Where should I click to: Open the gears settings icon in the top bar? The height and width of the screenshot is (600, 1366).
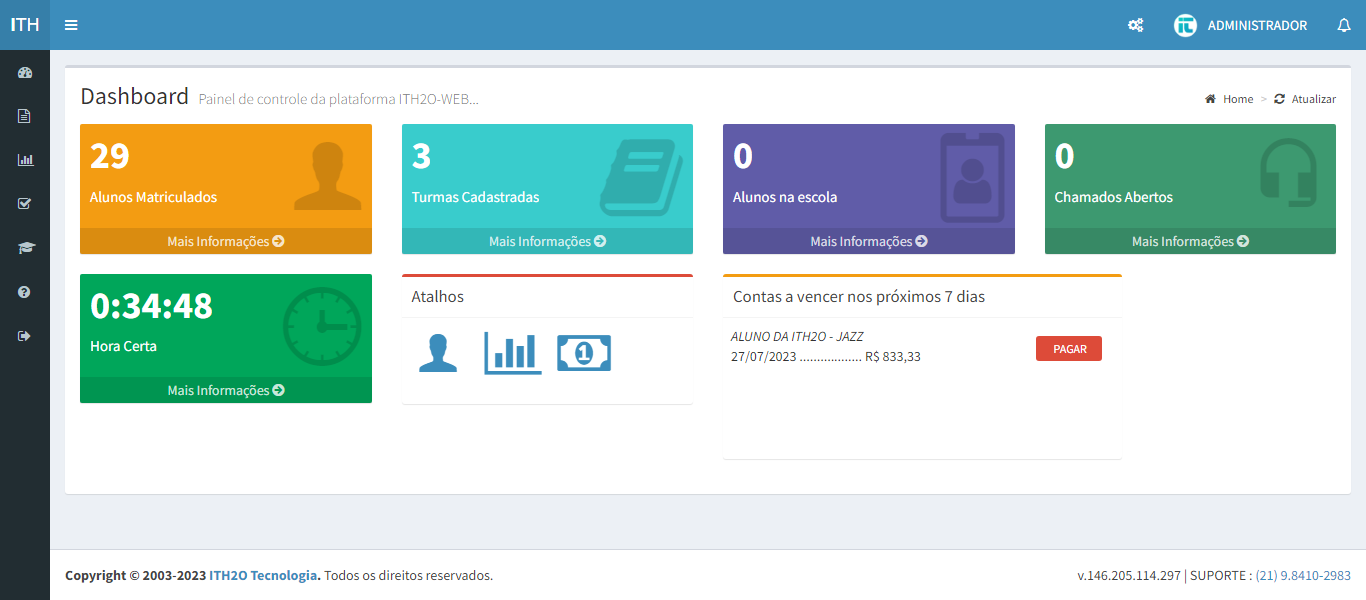[1135, 25]
